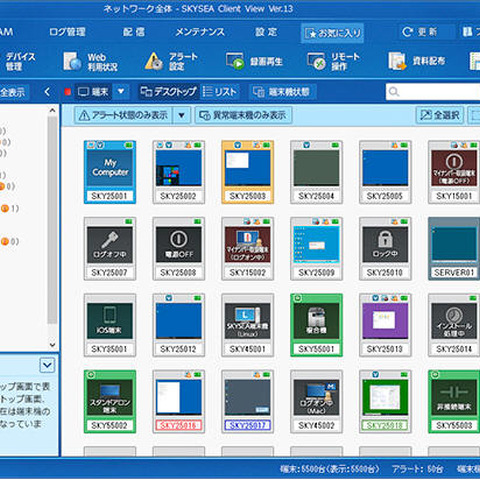The width and height of the screenshot is (480, 480).
Task: Show 端末機状態 view
Action: pos(282,92)
